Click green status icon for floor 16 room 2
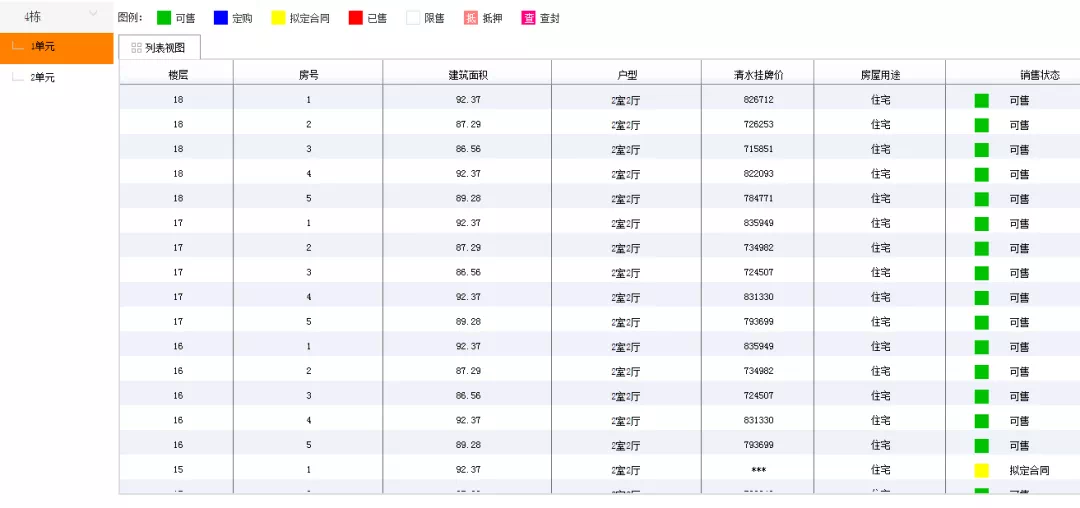The image size is (1080, 508). tap(982, 372)
